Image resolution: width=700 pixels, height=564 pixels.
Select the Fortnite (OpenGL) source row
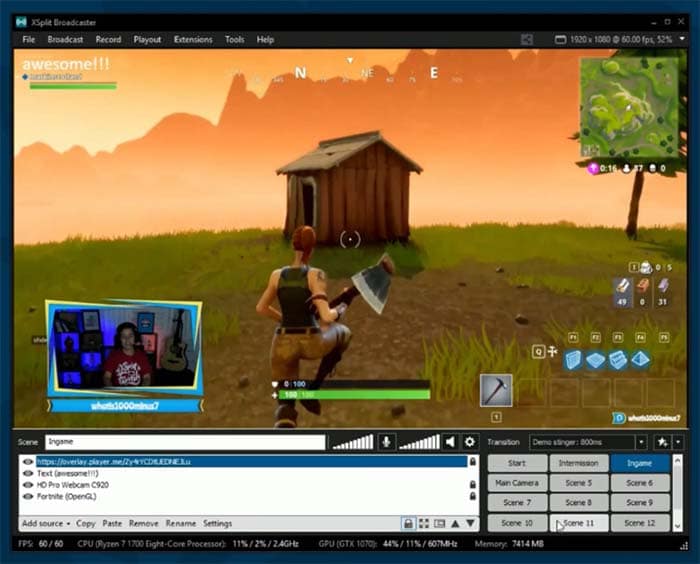point(250,496)
